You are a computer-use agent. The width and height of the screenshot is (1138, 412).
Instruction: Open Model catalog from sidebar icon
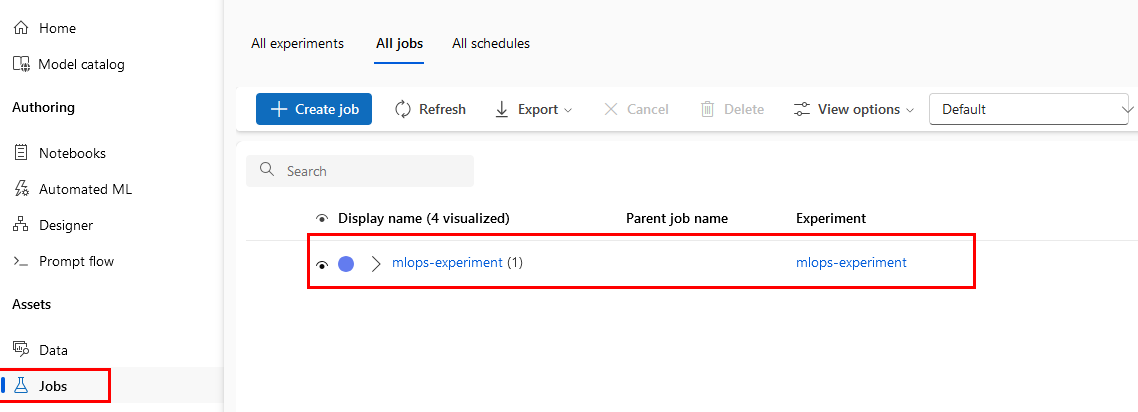coord(21,64)
